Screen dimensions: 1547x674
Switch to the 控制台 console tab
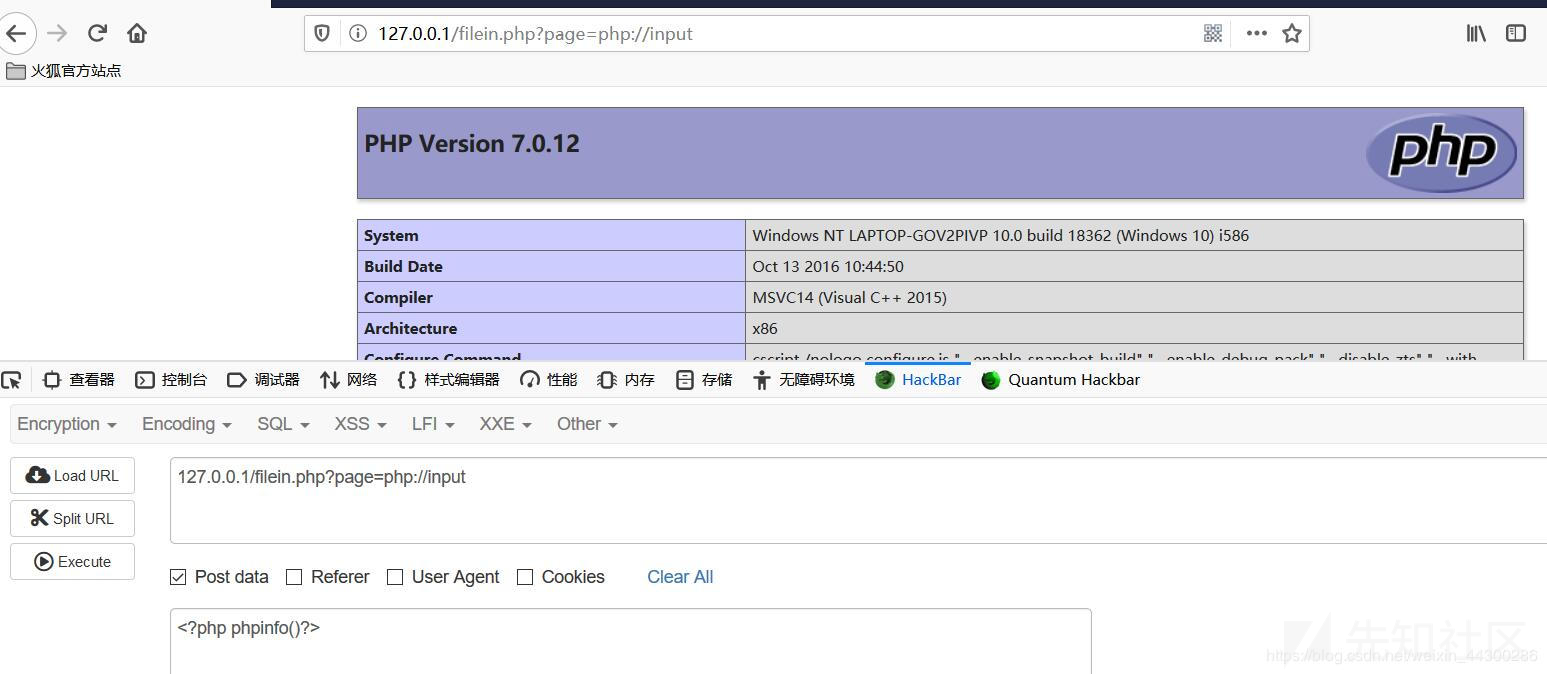point(171,380)
